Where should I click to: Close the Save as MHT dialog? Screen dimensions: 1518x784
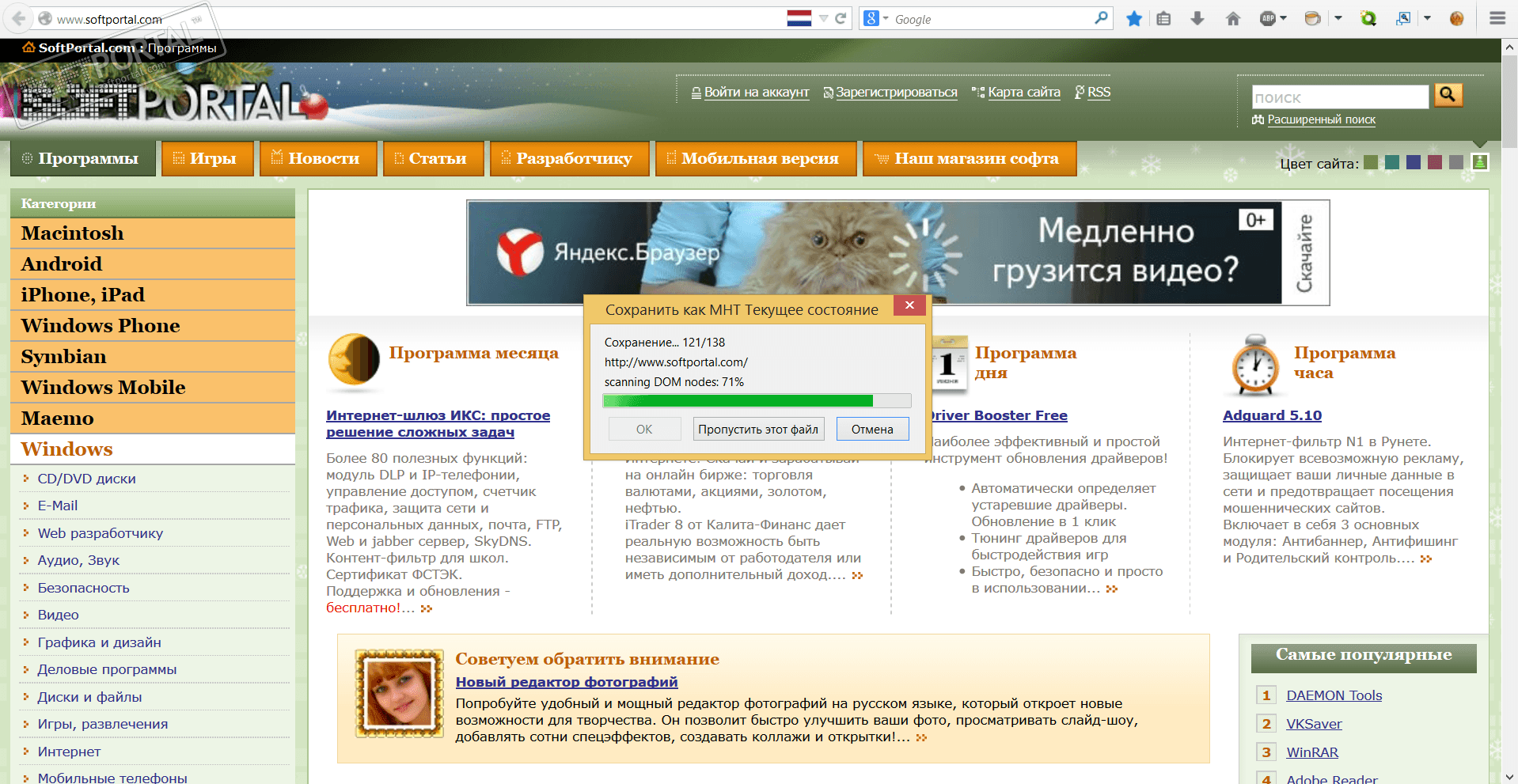tap(909, 305)
